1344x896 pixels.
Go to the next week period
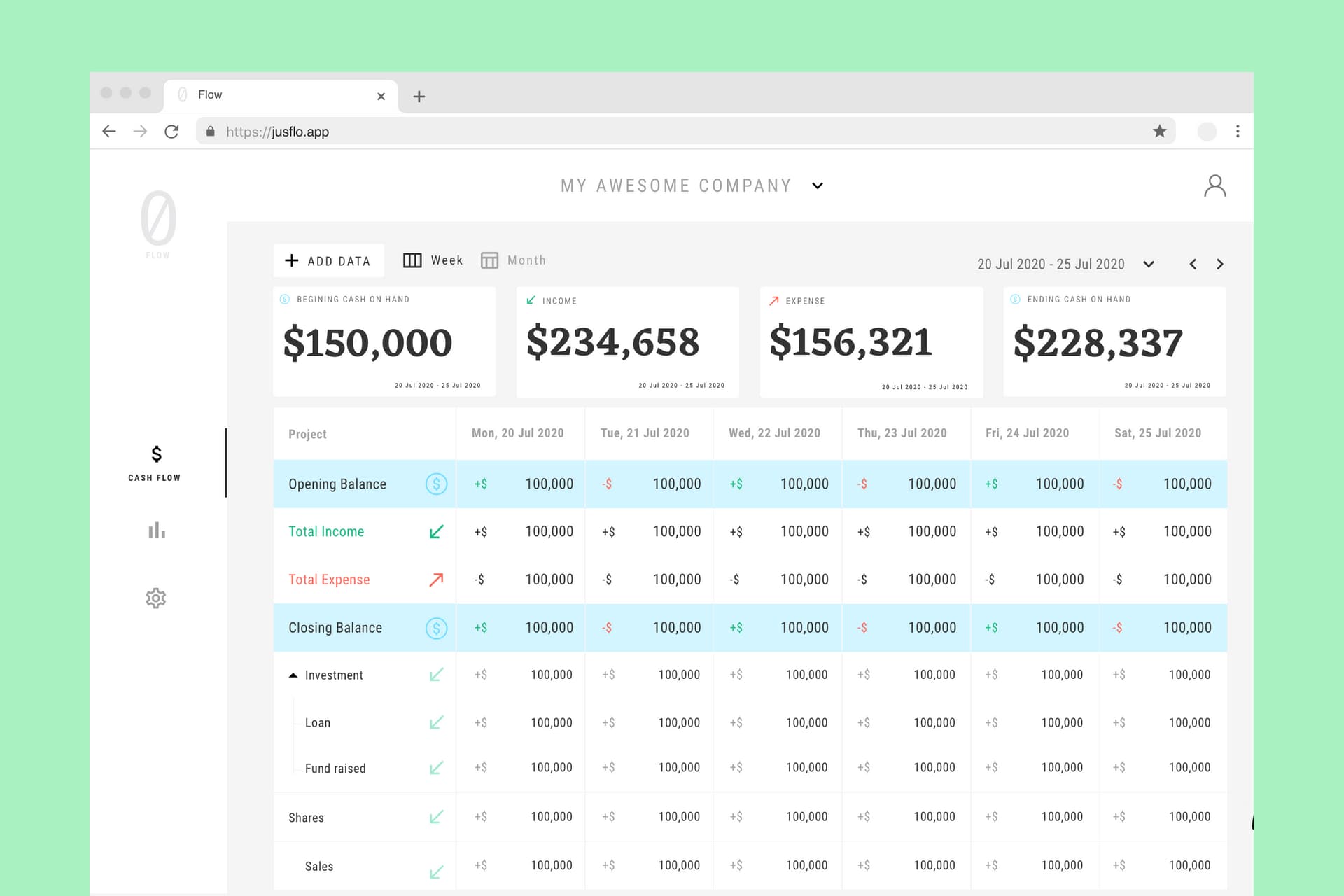[1220, 265]
